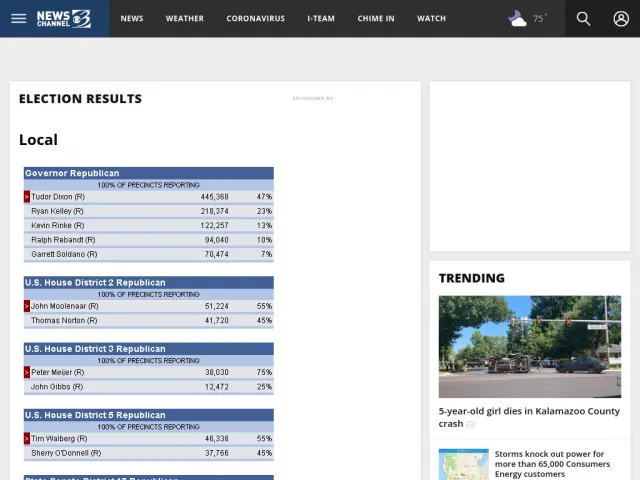Click the winner arrow marker beside Tudor Dixon
Viewport: 640px width, 480px height.
click(27, 197)
